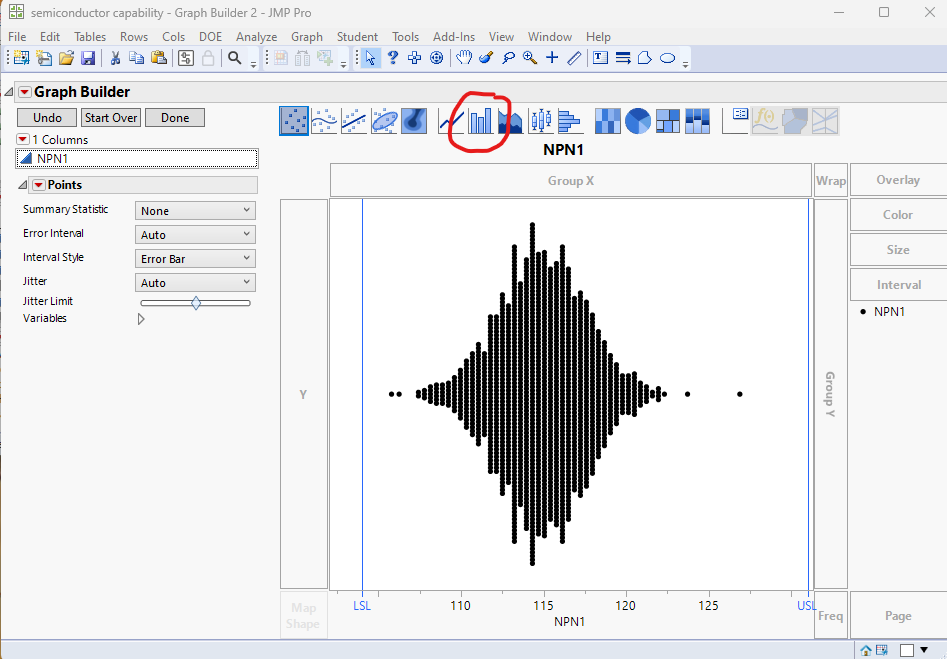Open the Tables menu
The height and width of the screenshot is (659, 947).
point(90,37)
